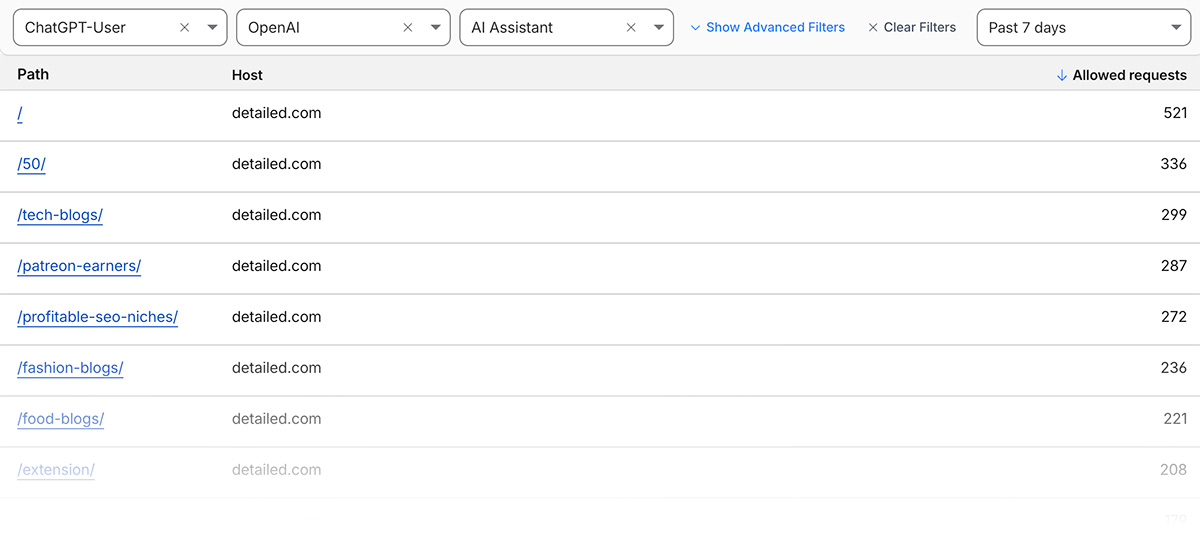Sort by the Path column header
The width and height of the screenshot is (1200, 543).
(33, 75)
